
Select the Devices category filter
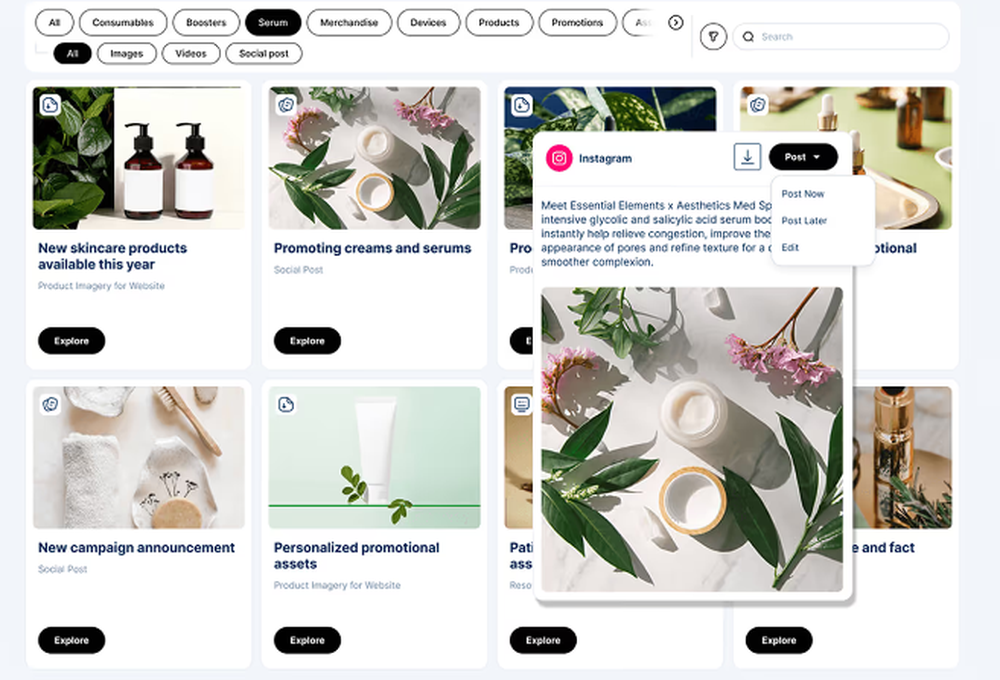click(x=428, y=22)
